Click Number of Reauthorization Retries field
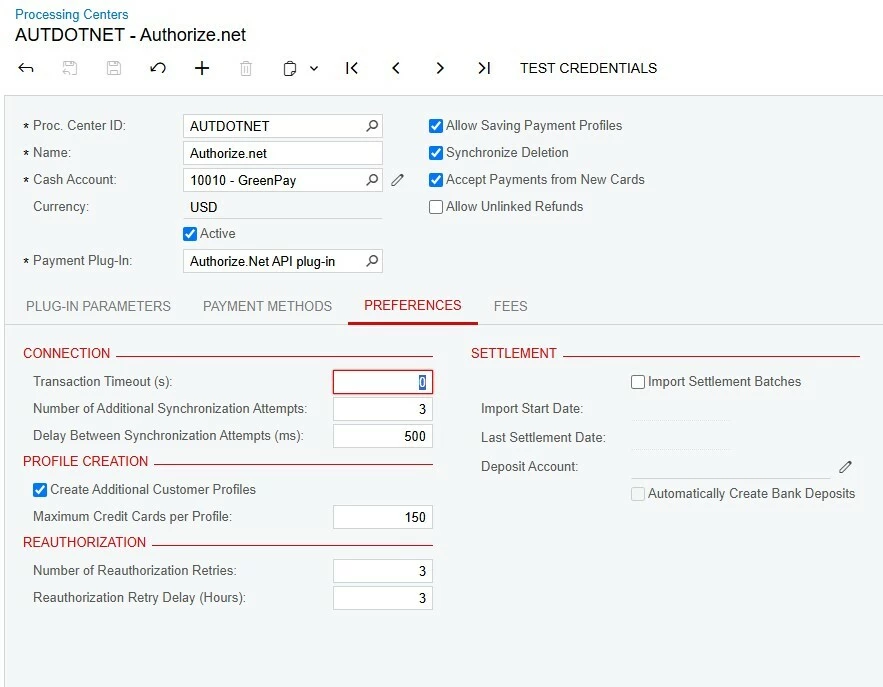The image size is (883, 687). point(383,571)
